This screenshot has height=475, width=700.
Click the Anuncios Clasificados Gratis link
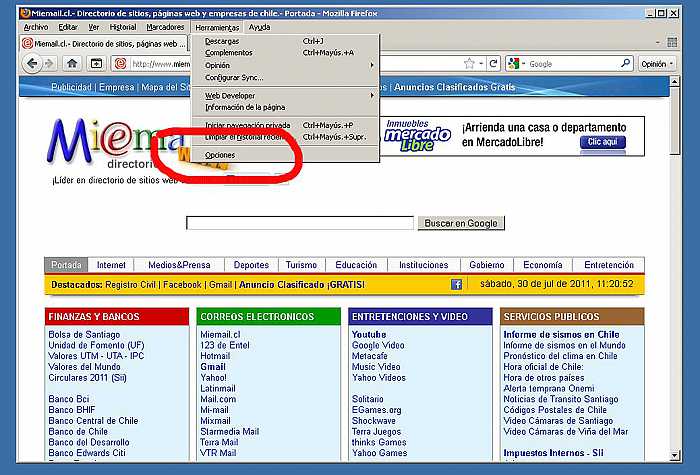(454, 87)
